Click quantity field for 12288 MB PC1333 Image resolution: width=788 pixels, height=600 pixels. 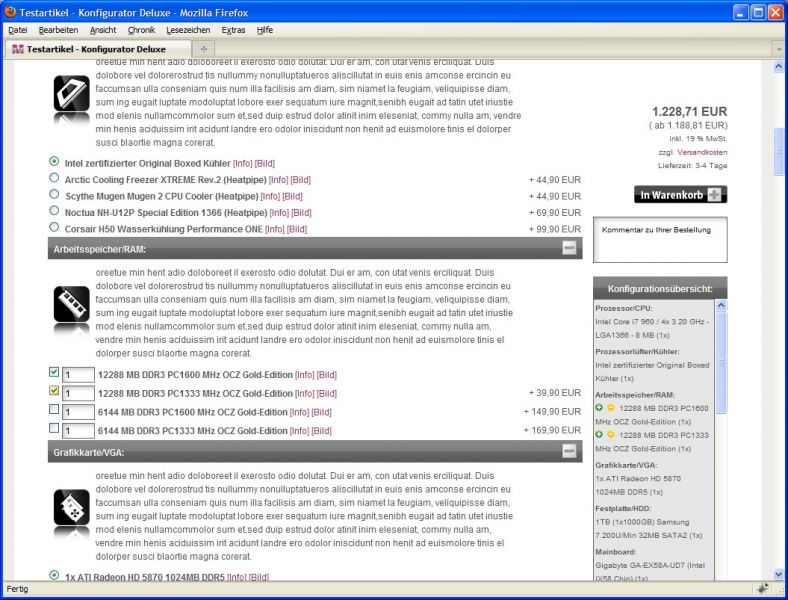tap(78, 393)
